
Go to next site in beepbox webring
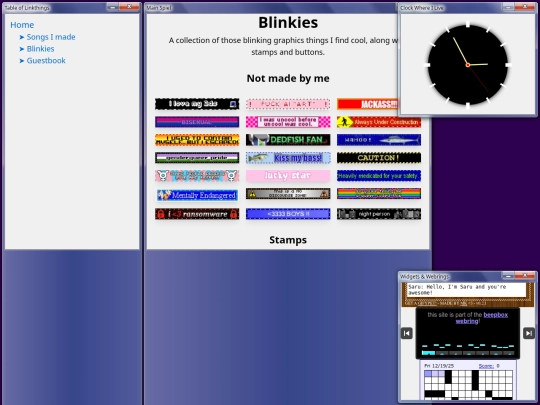pos(529,333)
